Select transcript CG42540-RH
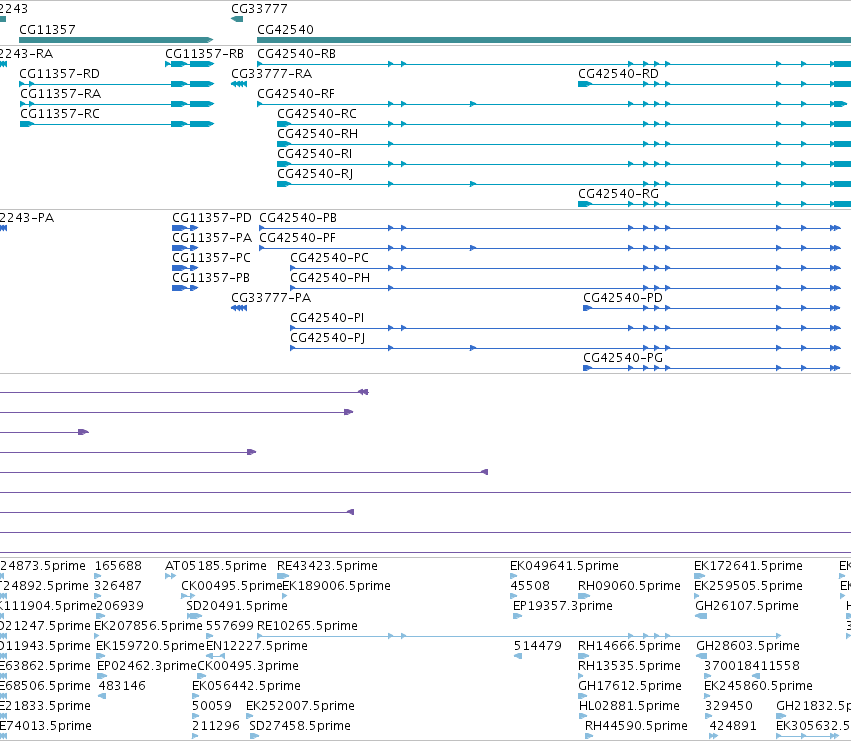The height and width of the screenshot is (741, 851). (317, 135)
